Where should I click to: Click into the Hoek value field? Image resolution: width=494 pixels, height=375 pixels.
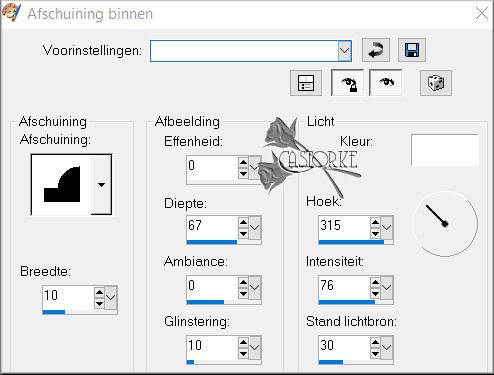pyautogui.click(x=344, y=226)
